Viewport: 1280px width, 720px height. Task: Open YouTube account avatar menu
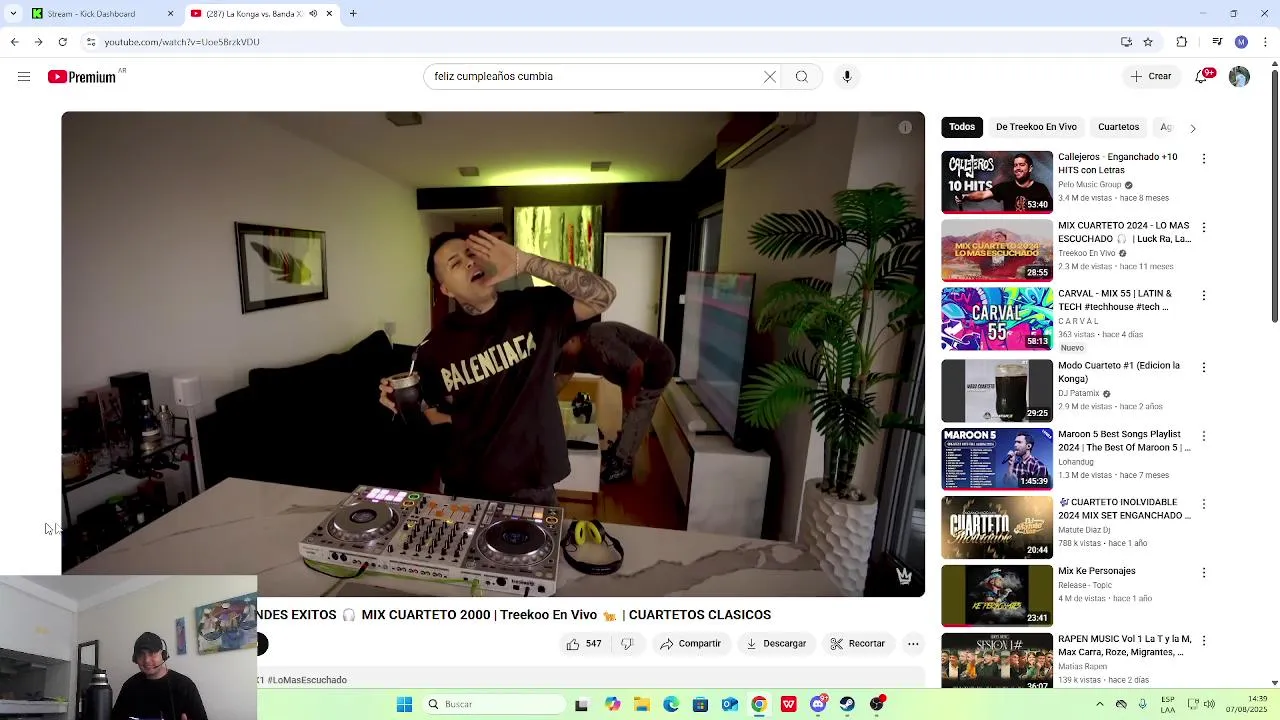click(x=1239, y=77)
